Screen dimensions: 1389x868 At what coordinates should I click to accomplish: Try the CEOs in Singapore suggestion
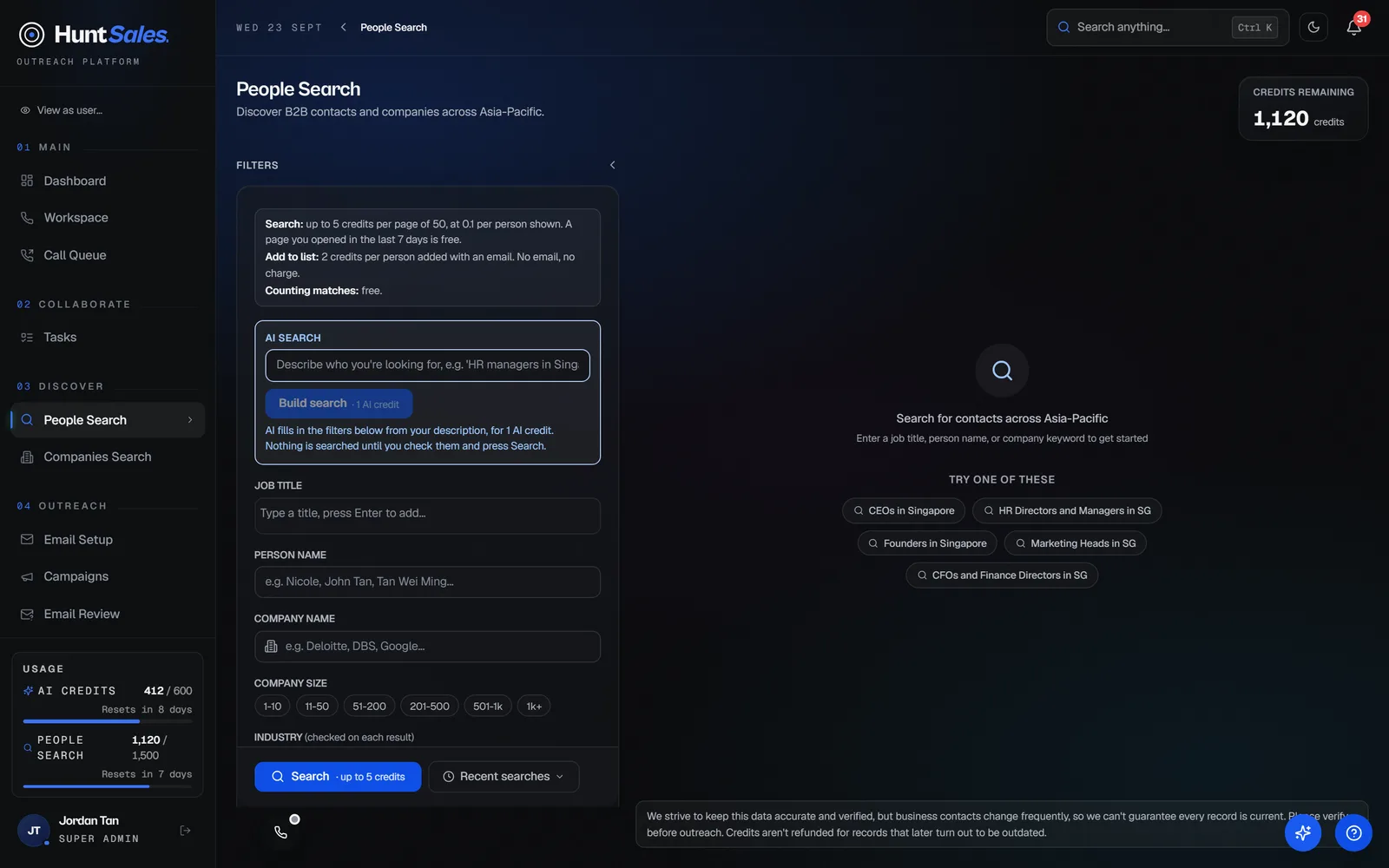904,510
